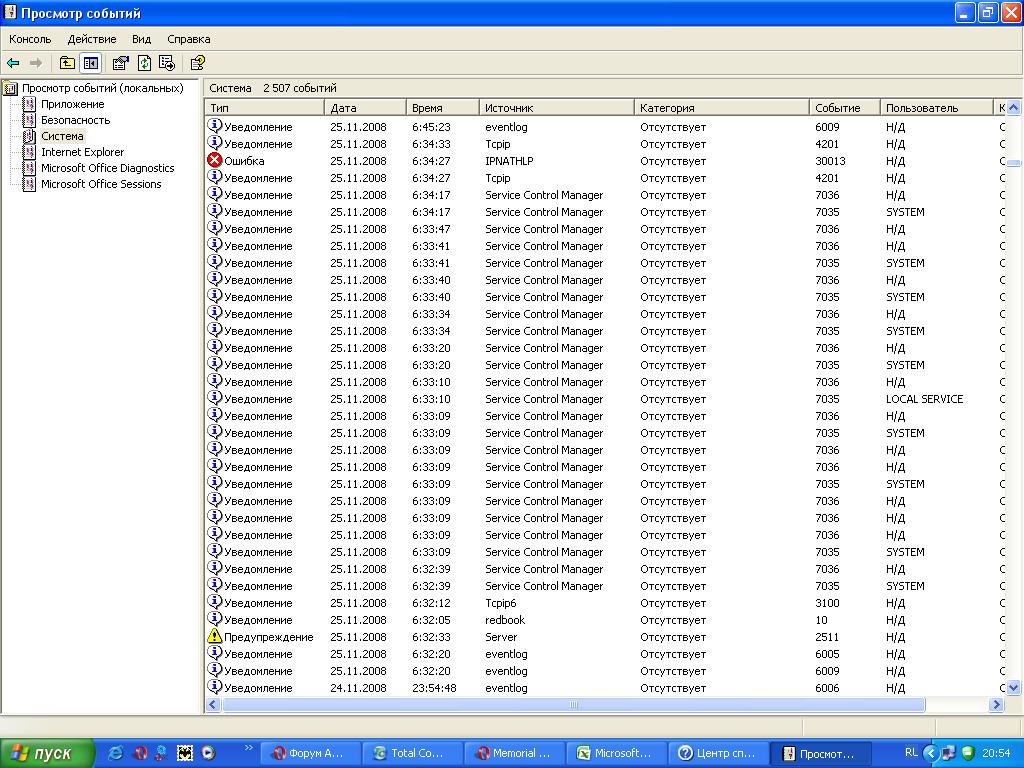Select Microsoft Office Diagnostics log
The height and width of the screenshot is (768, 1024).
(107, 168)
